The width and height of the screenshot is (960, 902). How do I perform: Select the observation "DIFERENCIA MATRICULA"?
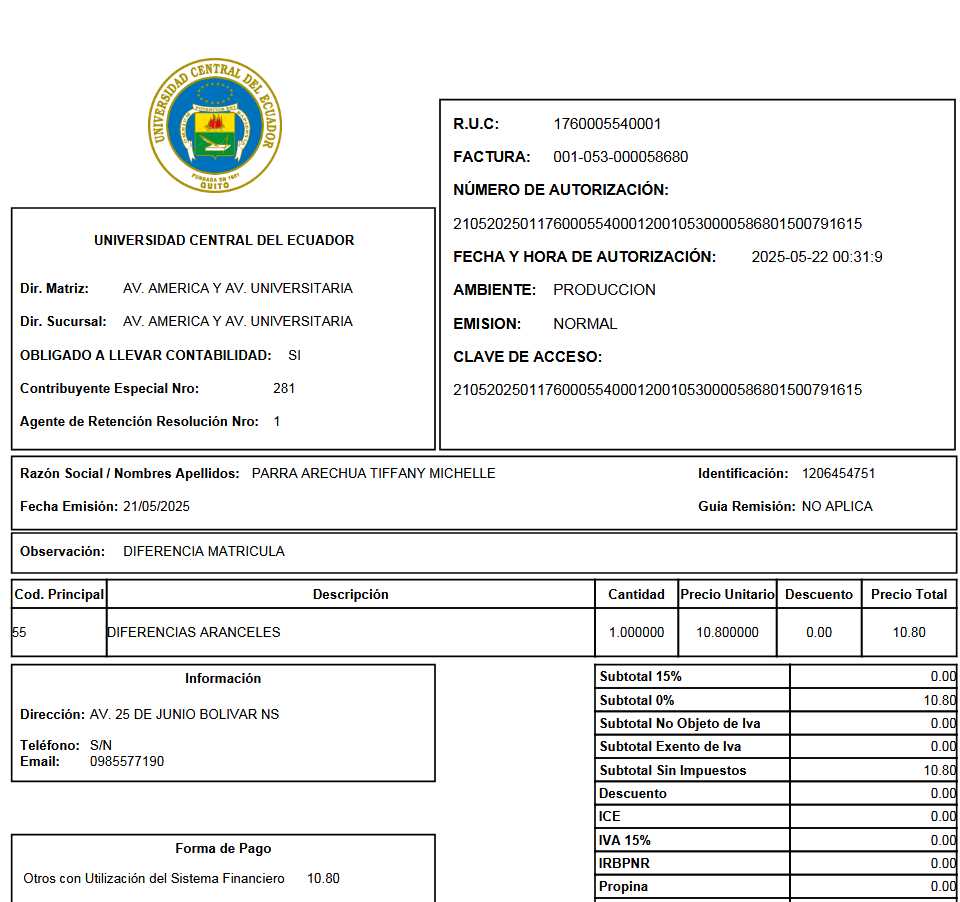click(x=204, y=551)
